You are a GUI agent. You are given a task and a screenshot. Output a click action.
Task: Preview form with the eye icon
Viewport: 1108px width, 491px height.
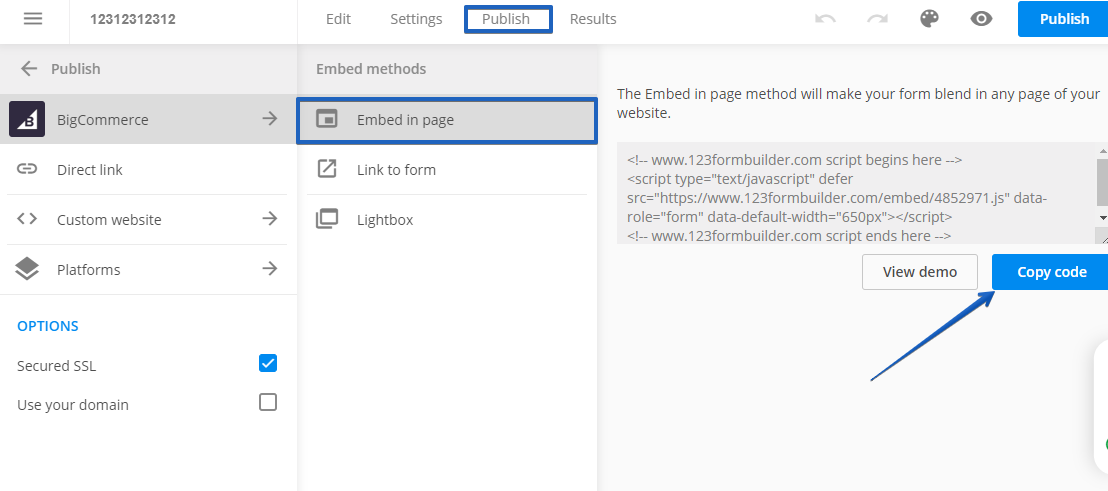pos(981,19)
